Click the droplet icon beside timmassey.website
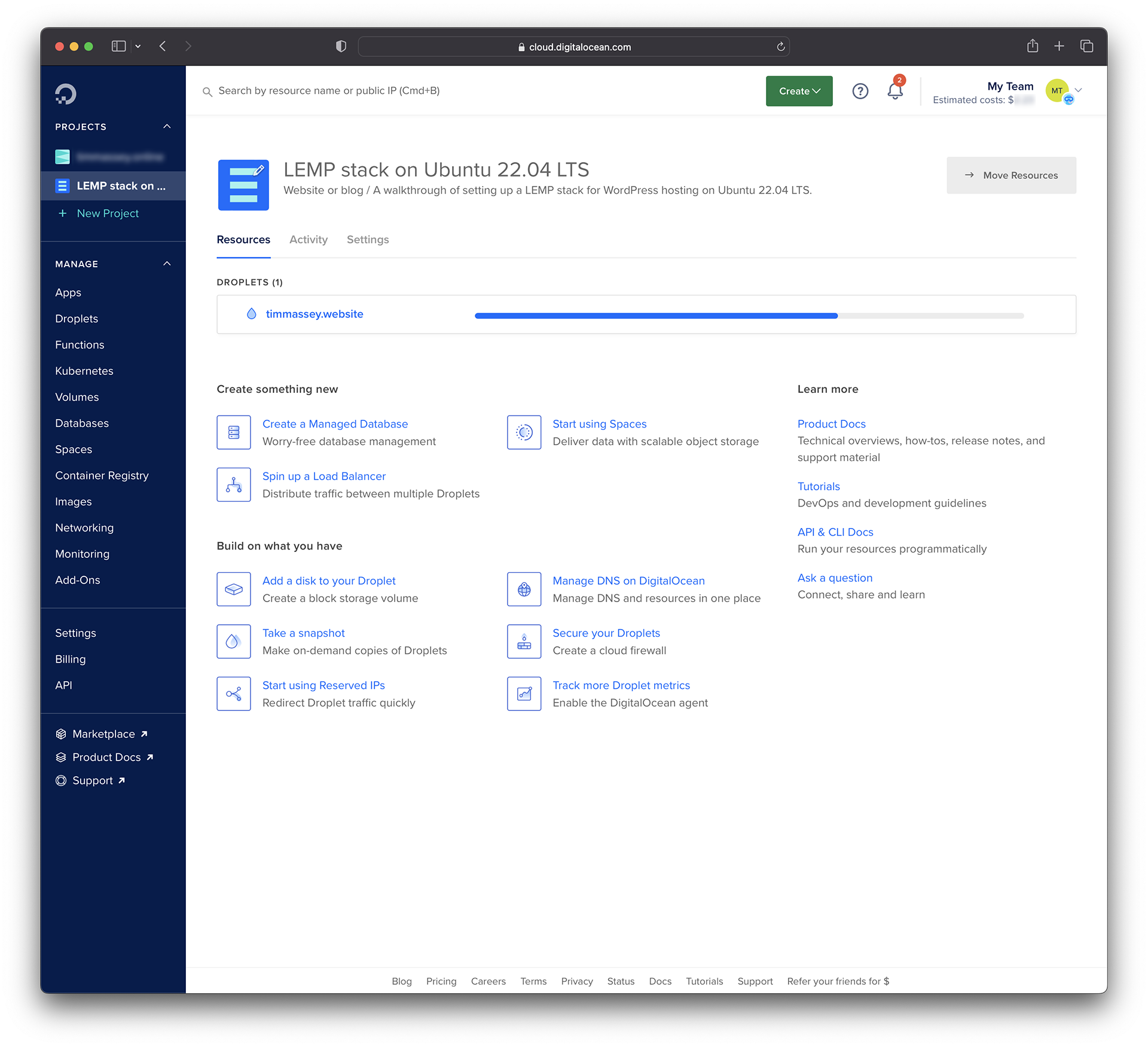Viewport: 1148px width, 1047px height. tap(252, 314)
